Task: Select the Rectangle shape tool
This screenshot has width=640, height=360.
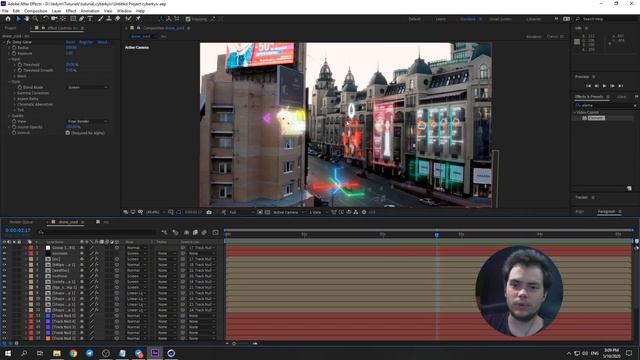Action: (x=73, y=19)
